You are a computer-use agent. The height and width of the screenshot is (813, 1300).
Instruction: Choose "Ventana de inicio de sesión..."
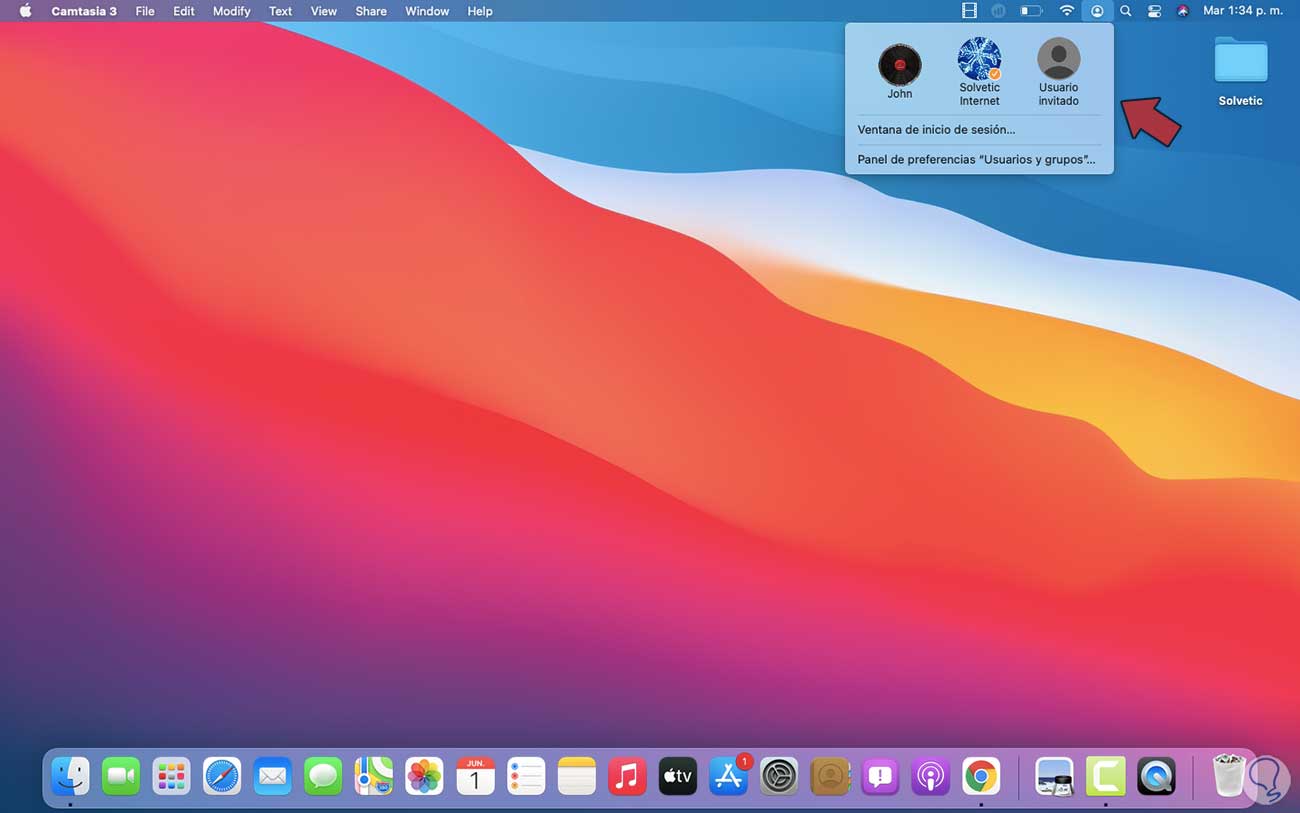(936, 130)
